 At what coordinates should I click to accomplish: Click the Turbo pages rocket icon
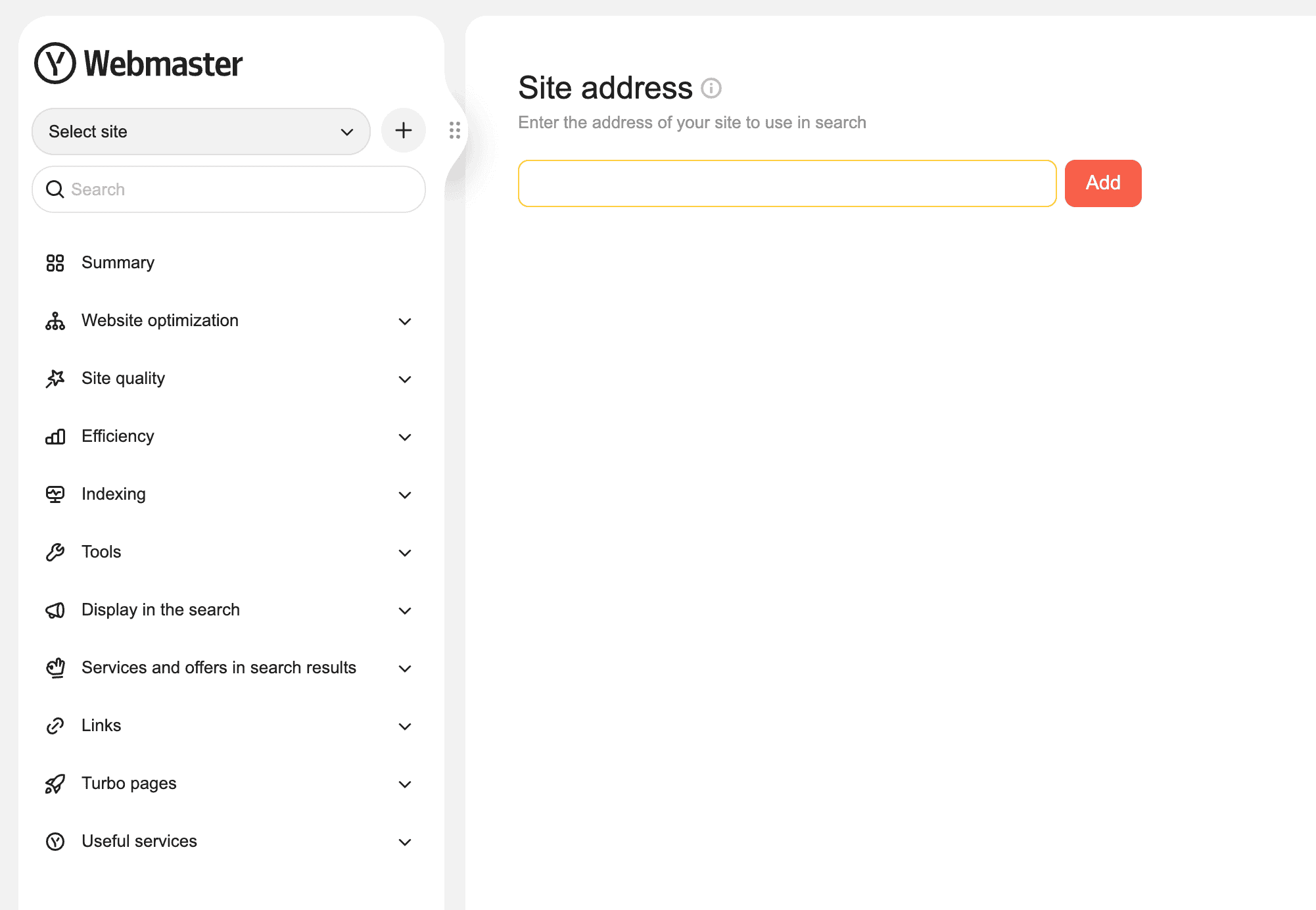pyautogui.click(x=54, y=783)
